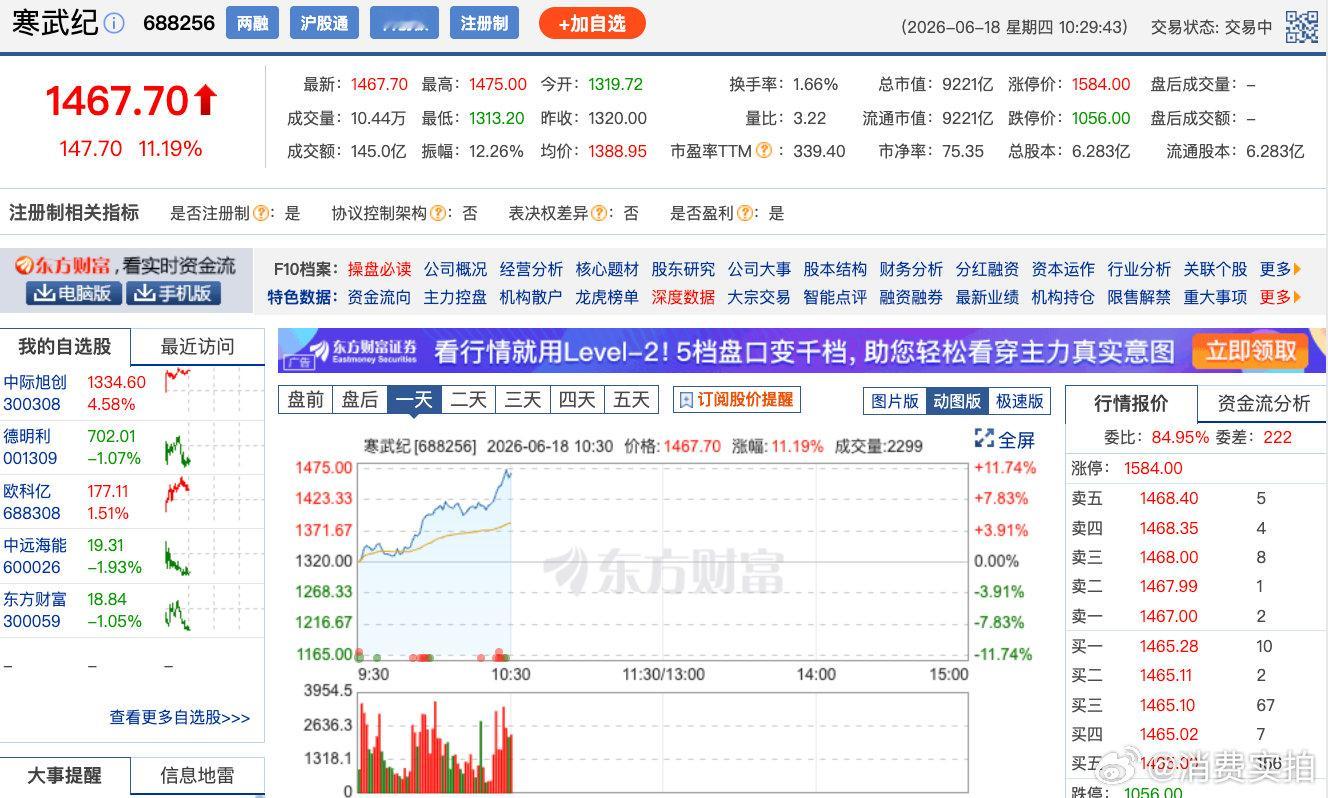Viewport: 1328px width, 798px height.
Task: Open 德明利 mini trend chart
Action: click(x=178, y=450)
